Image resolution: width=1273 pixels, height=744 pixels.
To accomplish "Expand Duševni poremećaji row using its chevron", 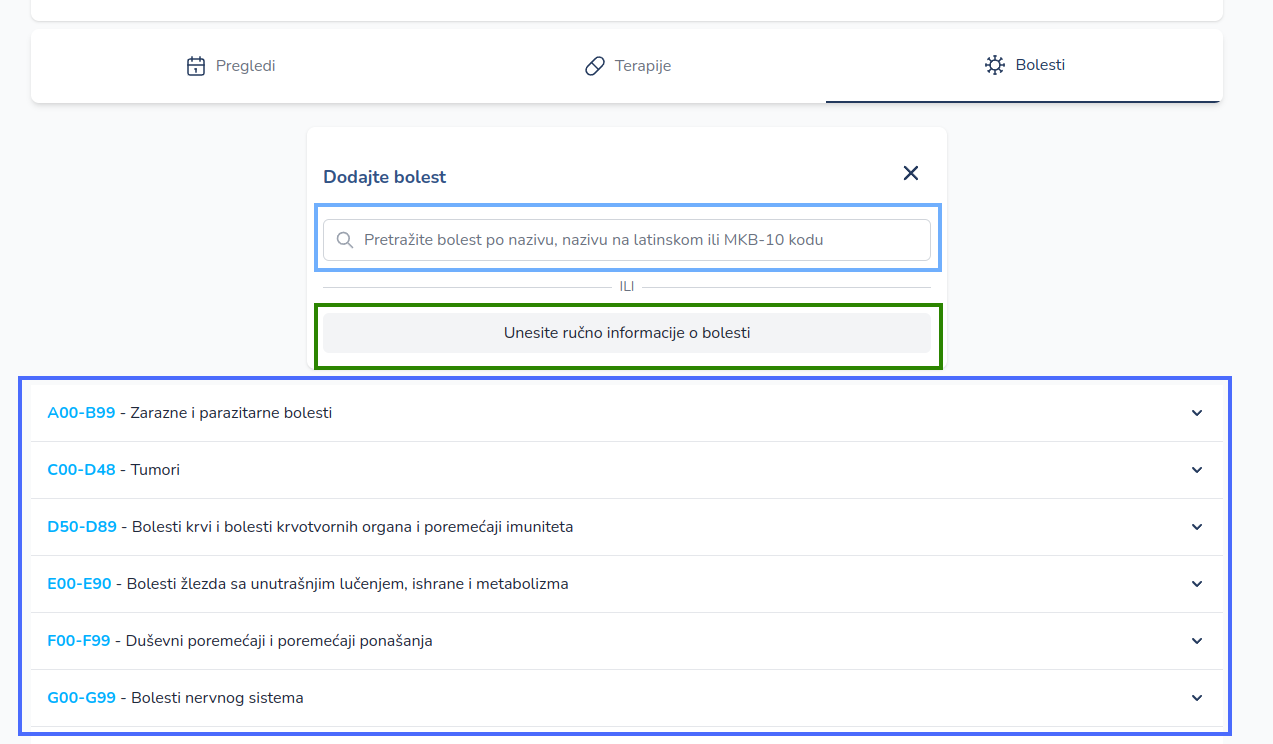I will [x=1197, y=641].
